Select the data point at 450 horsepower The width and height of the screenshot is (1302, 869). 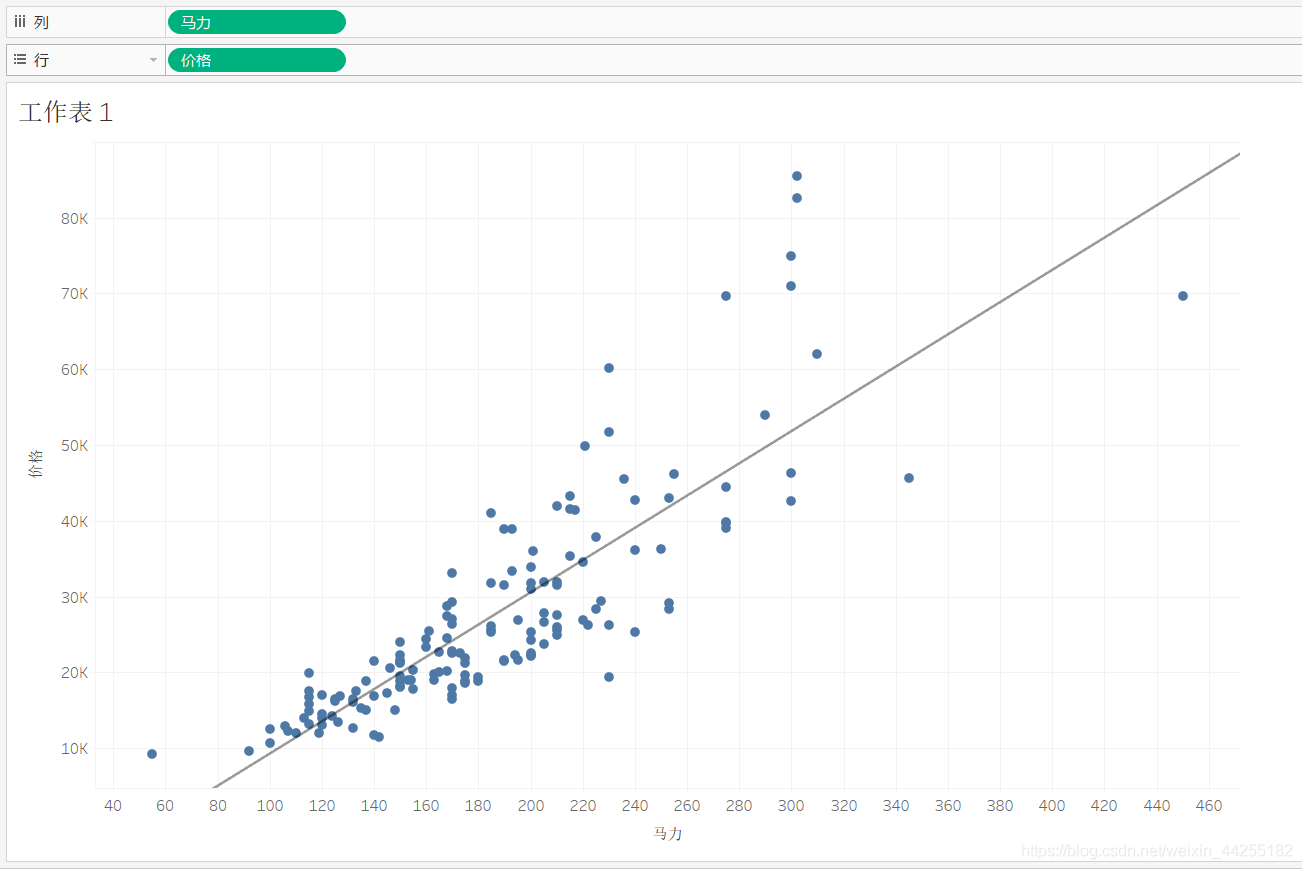1183,296
